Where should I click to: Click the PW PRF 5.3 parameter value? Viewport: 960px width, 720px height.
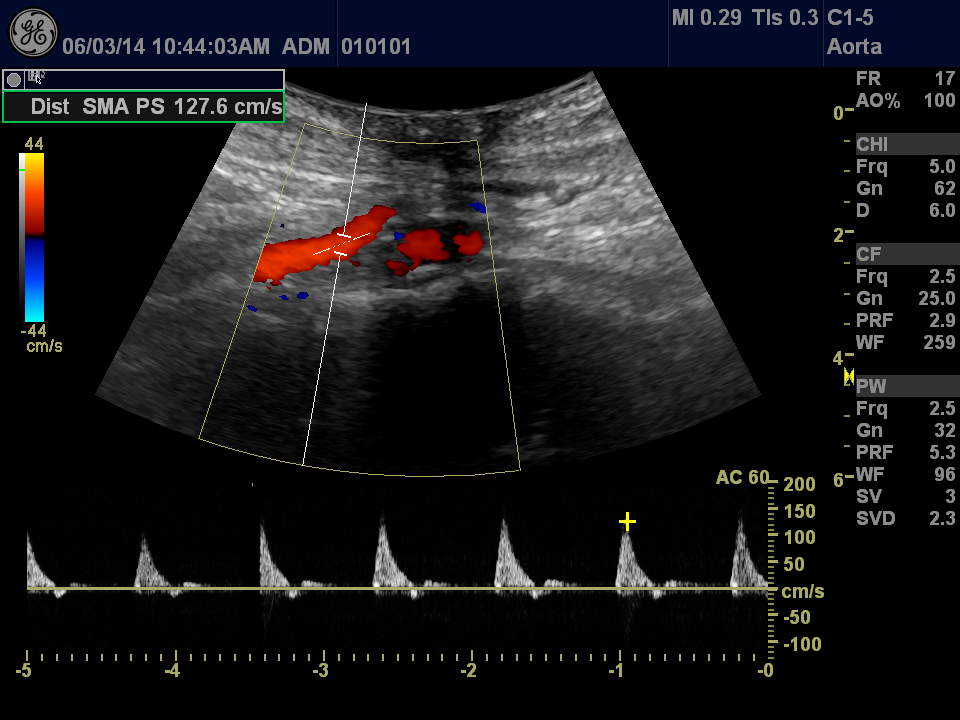coord(942,452)
